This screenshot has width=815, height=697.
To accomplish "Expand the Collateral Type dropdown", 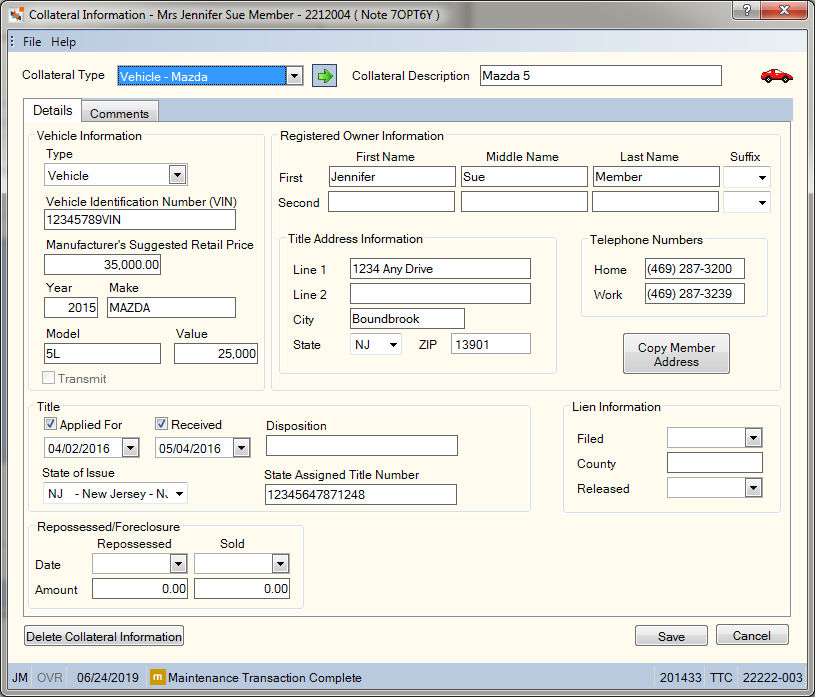I will click(294, 76).
